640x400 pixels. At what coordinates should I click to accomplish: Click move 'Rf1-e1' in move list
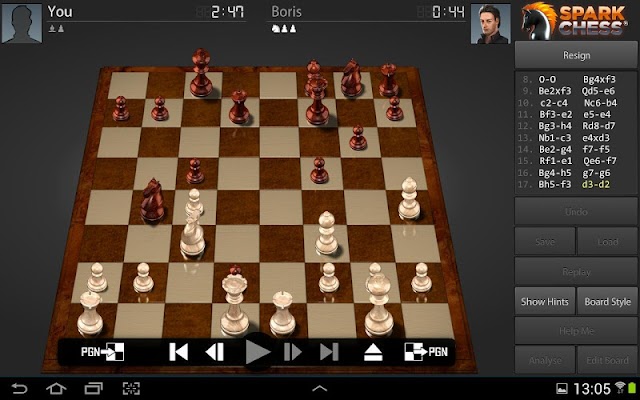555,161
